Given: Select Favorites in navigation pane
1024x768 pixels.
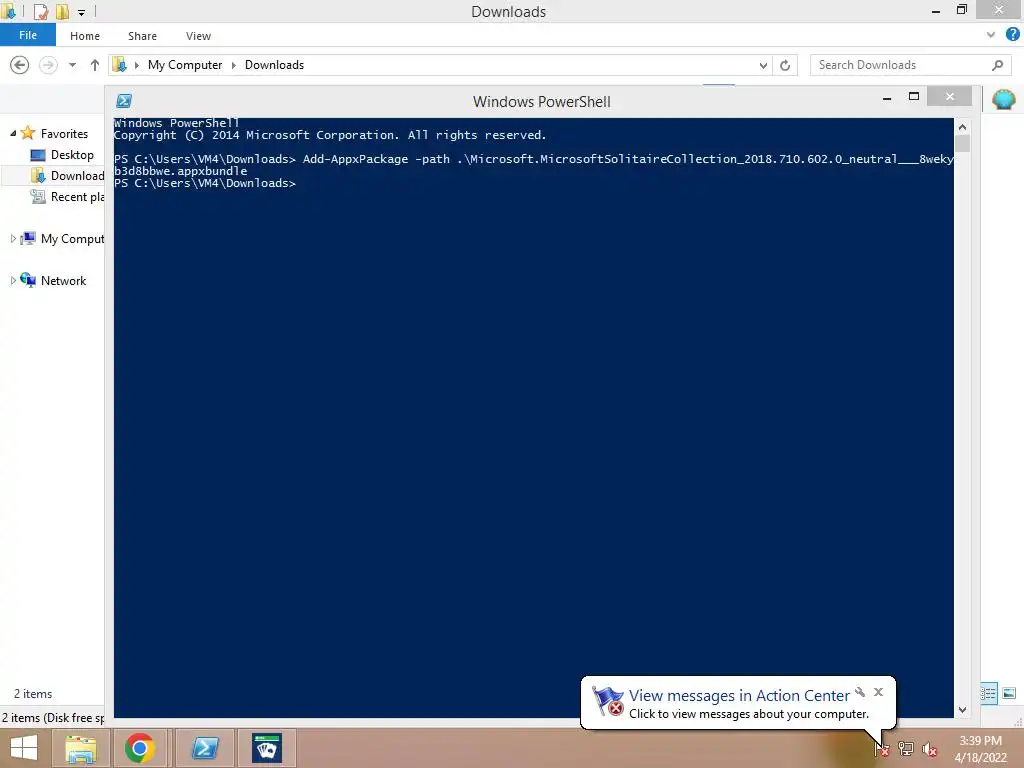Looking at the screenshot, I should click(x=64, y=133).
